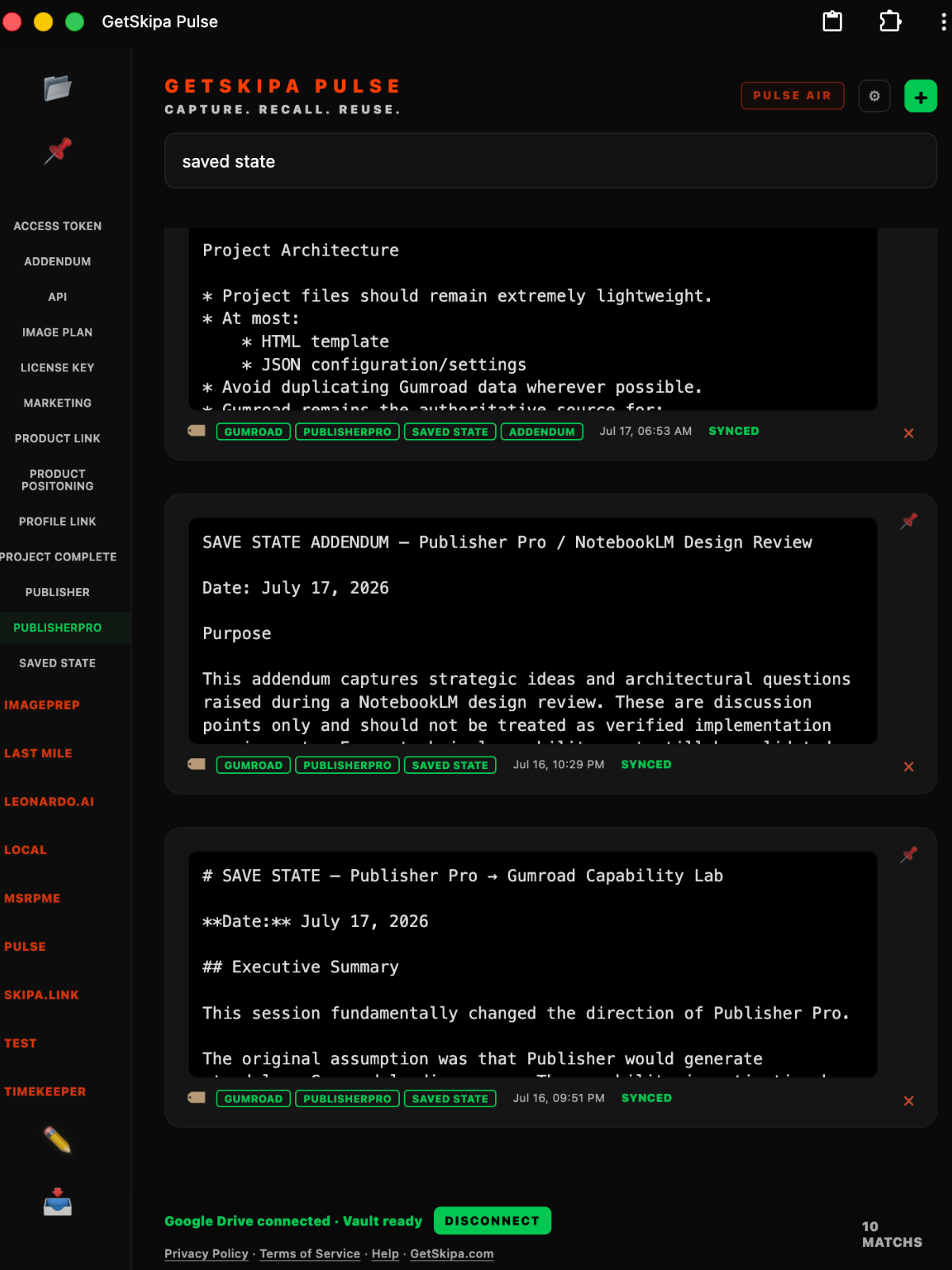This screenshot has height=1270, width=952.
Task: Open MSRPME project in sidebar
Action: tap(33, 899)
